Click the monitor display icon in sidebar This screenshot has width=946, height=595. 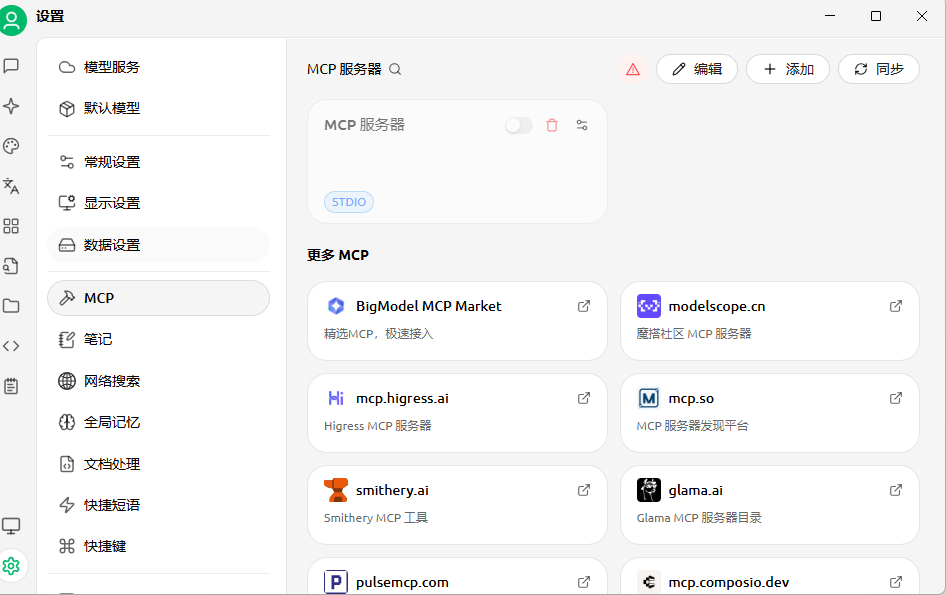(11, 526)
